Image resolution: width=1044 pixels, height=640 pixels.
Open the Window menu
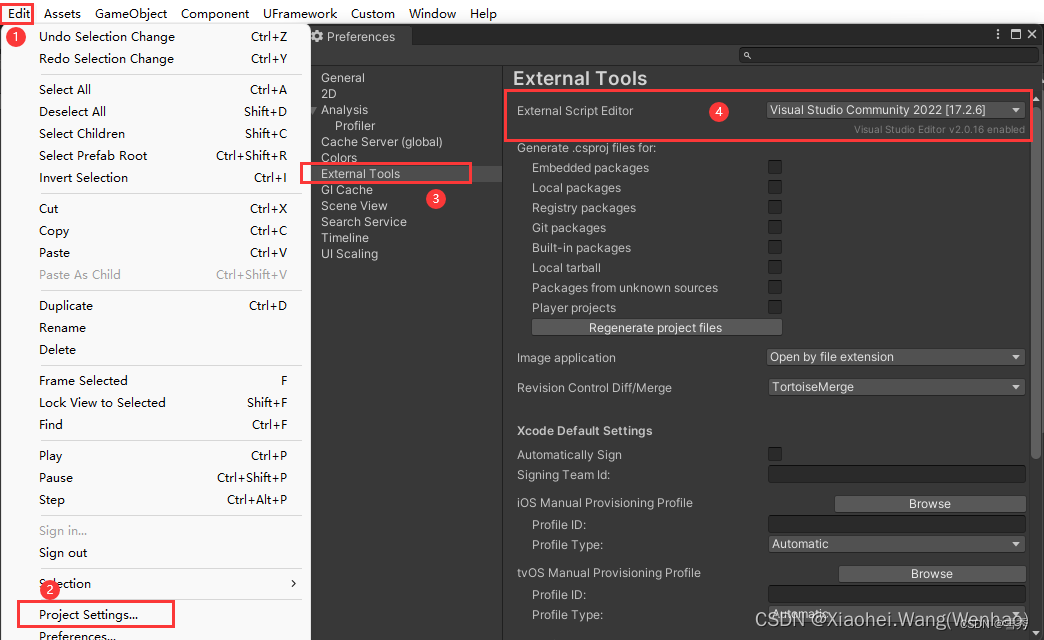tap(432, 13)
